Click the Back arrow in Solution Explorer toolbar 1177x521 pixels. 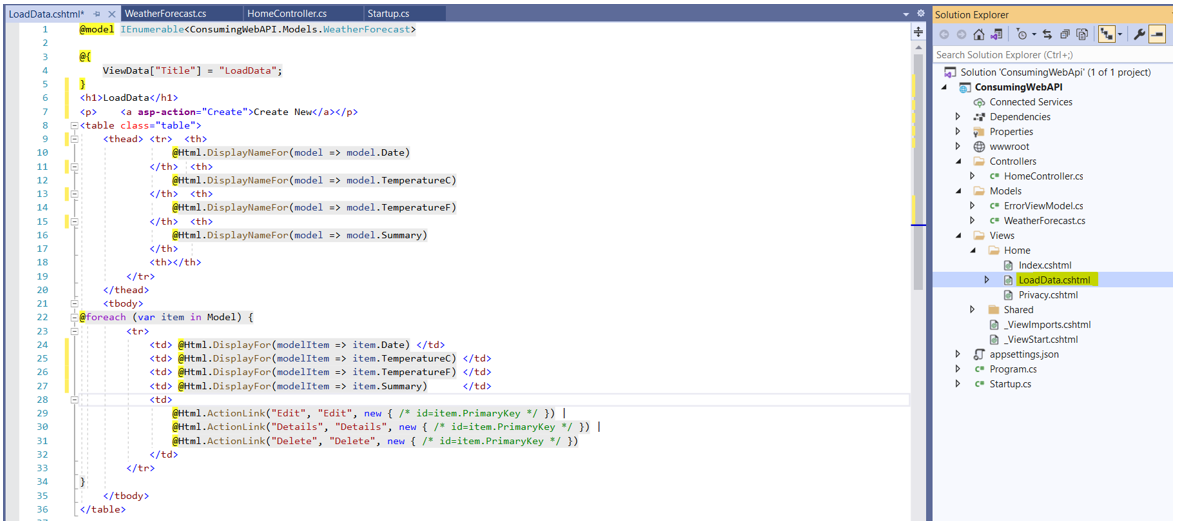click(943, 35)
